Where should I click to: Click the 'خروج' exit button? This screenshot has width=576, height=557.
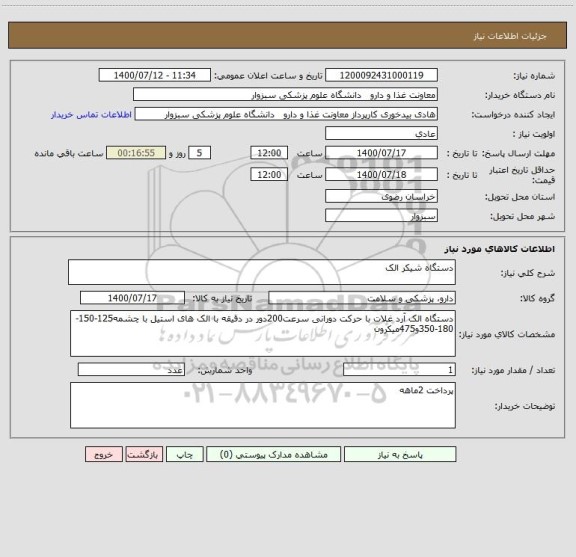(104, 454)
